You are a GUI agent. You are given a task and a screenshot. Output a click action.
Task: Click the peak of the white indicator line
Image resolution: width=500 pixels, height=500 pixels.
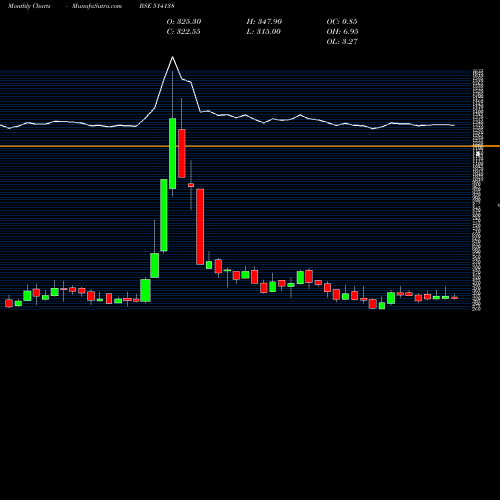[x=172, y=57]
